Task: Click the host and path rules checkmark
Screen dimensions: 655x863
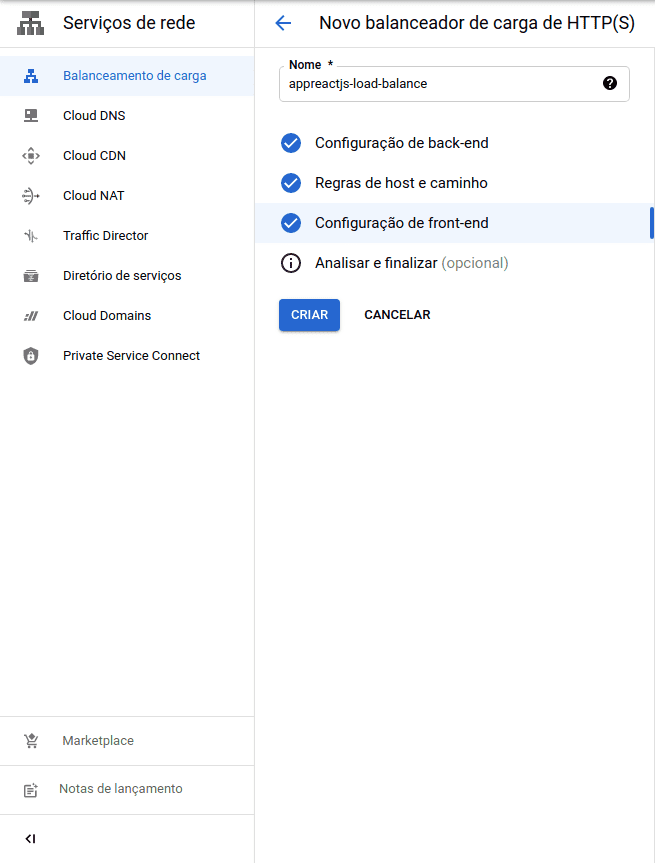Action: point(291,183)
